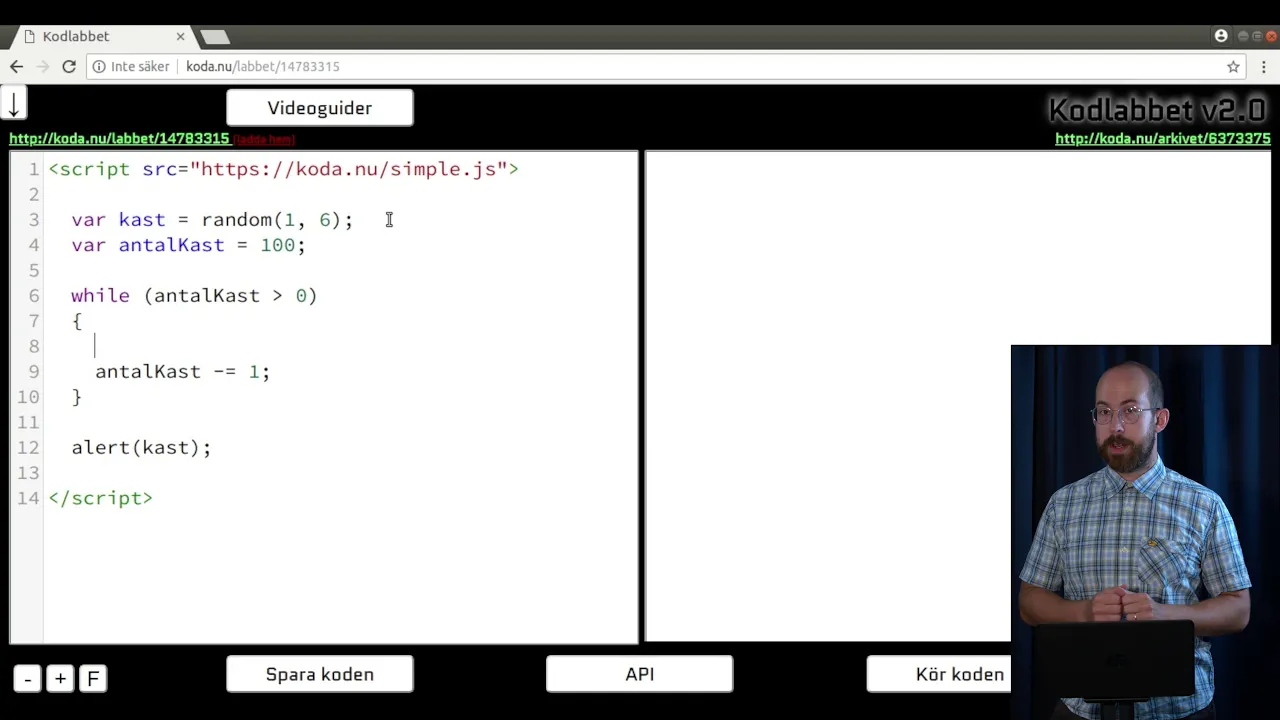This screenshot has width=1280, height=720.
Task: Click the closing </script> tag line
Action: [x=100, y=497]
